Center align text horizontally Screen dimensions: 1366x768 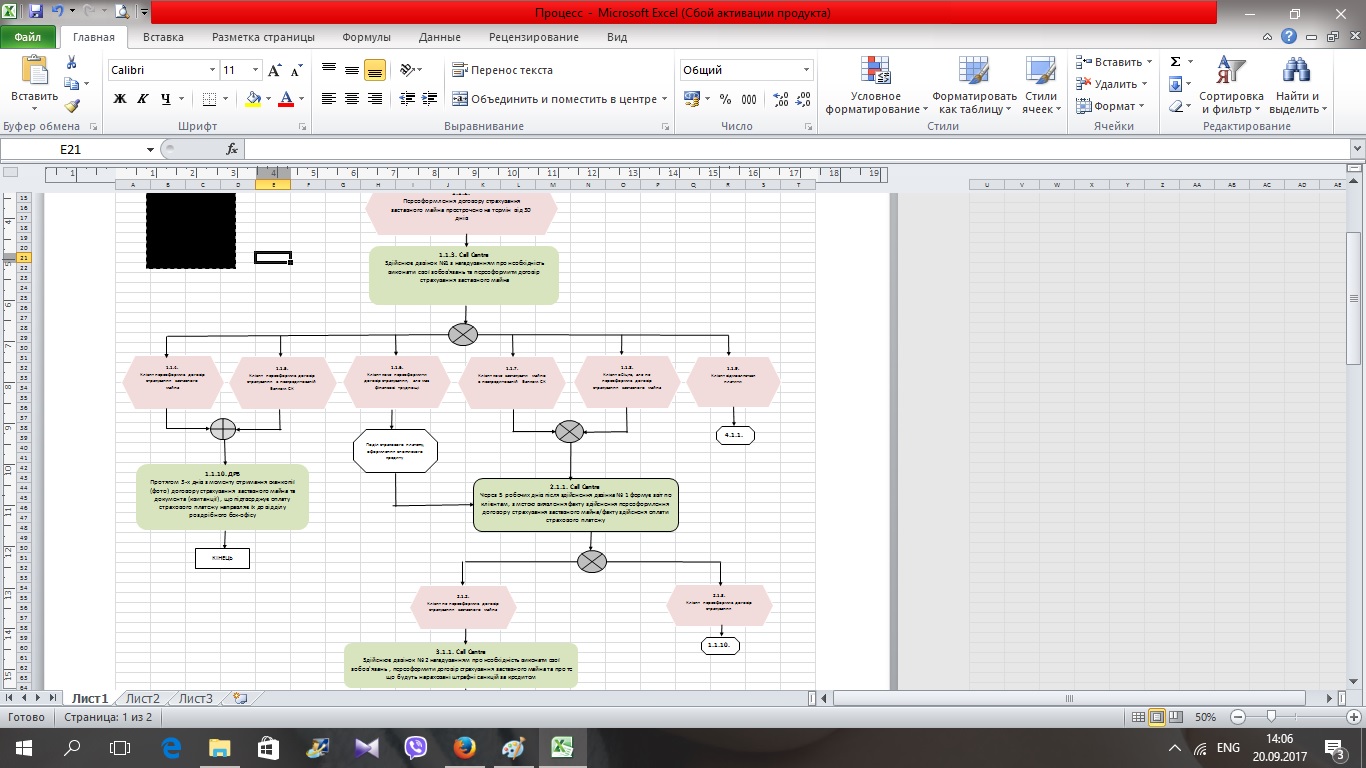(352, 99)
